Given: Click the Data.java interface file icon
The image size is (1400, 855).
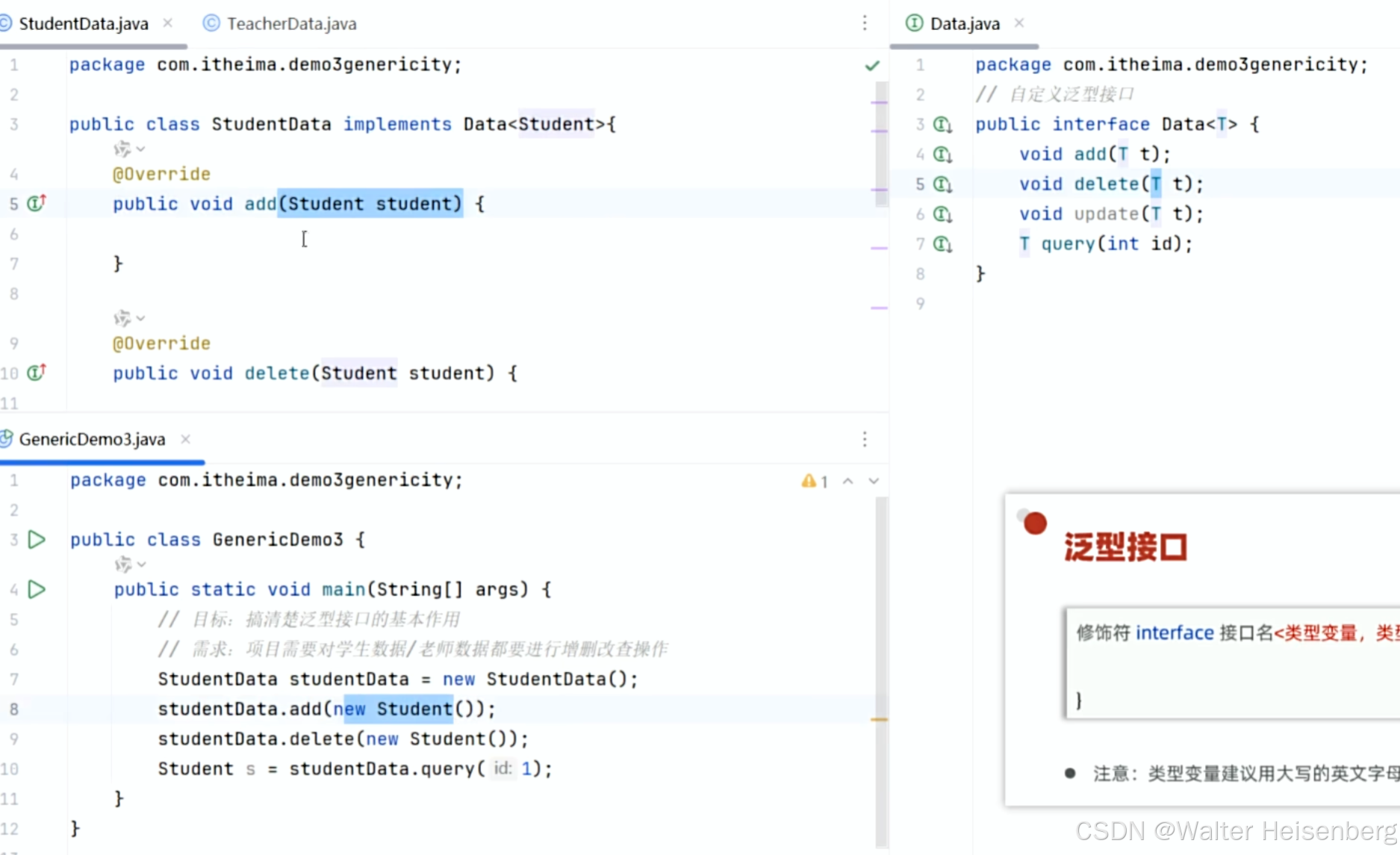Looking at the screenshot, I should pos(914,24).
